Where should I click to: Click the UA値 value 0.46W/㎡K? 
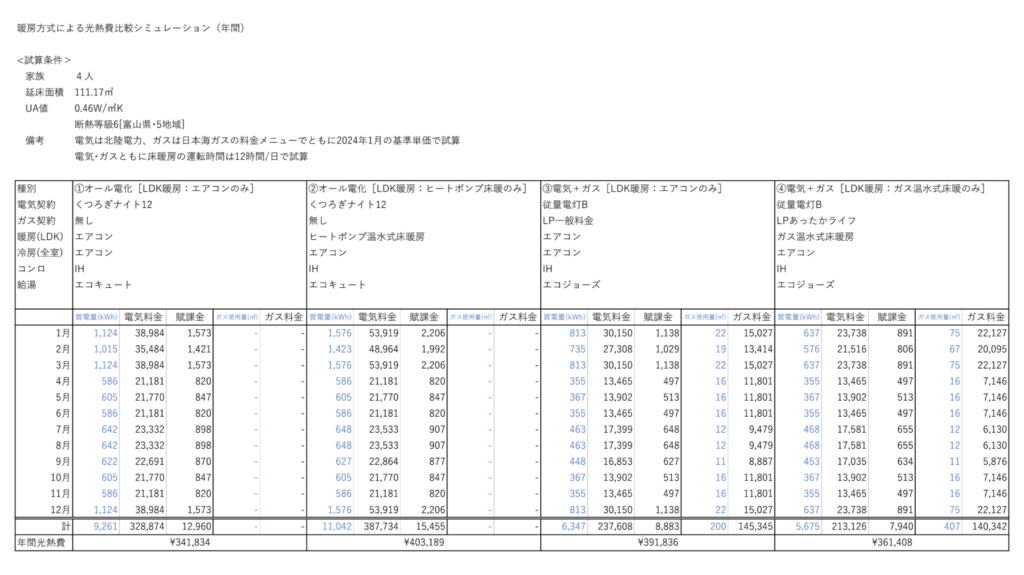99,108
